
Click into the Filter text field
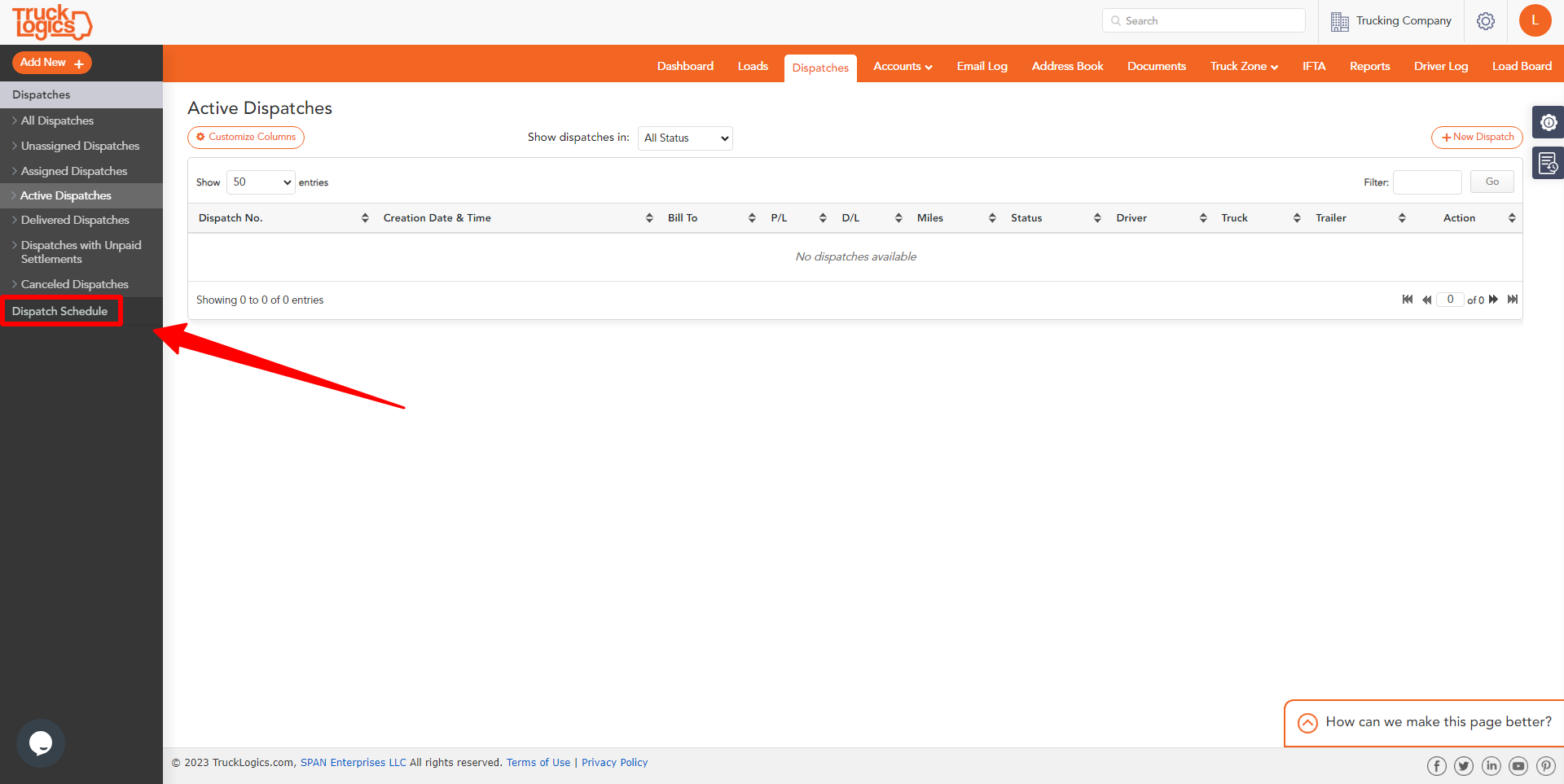point(1427,182)
